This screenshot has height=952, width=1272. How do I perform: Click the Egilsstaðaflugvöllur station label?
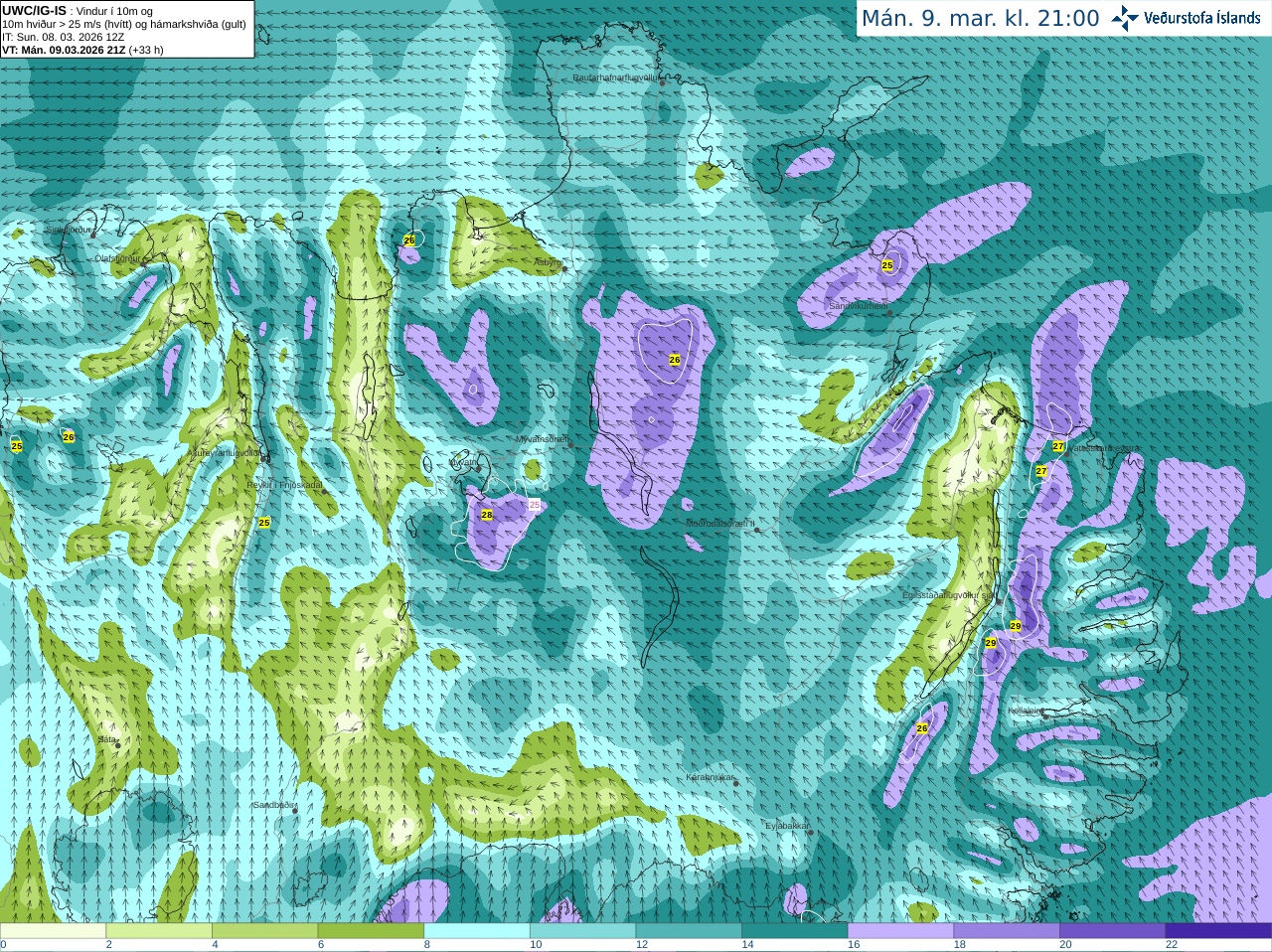(948, 595)
